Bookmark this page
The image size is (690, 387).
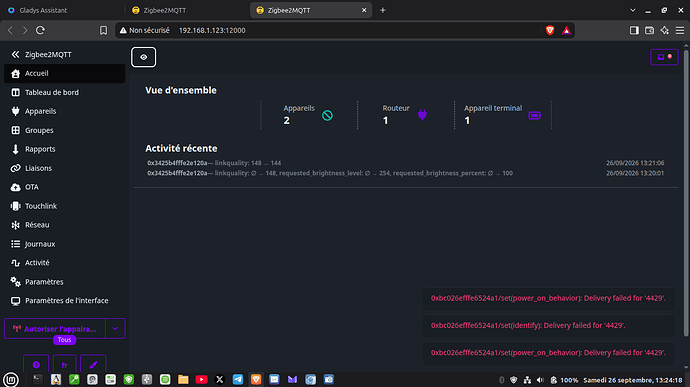point(103,30)
